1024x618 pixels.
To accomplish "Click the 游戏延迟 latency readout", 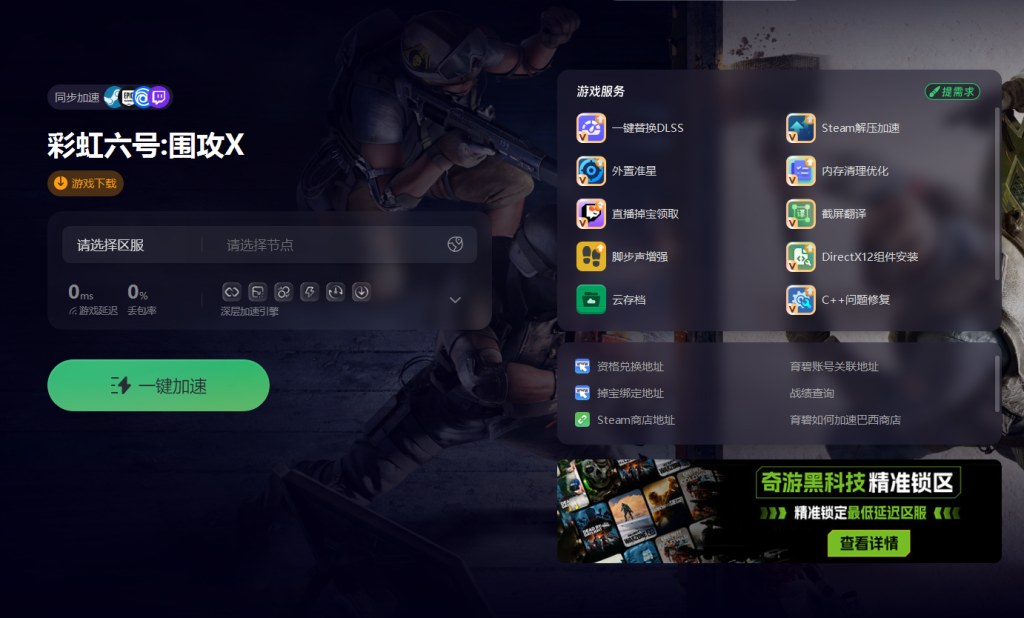I will click(93, 298).
